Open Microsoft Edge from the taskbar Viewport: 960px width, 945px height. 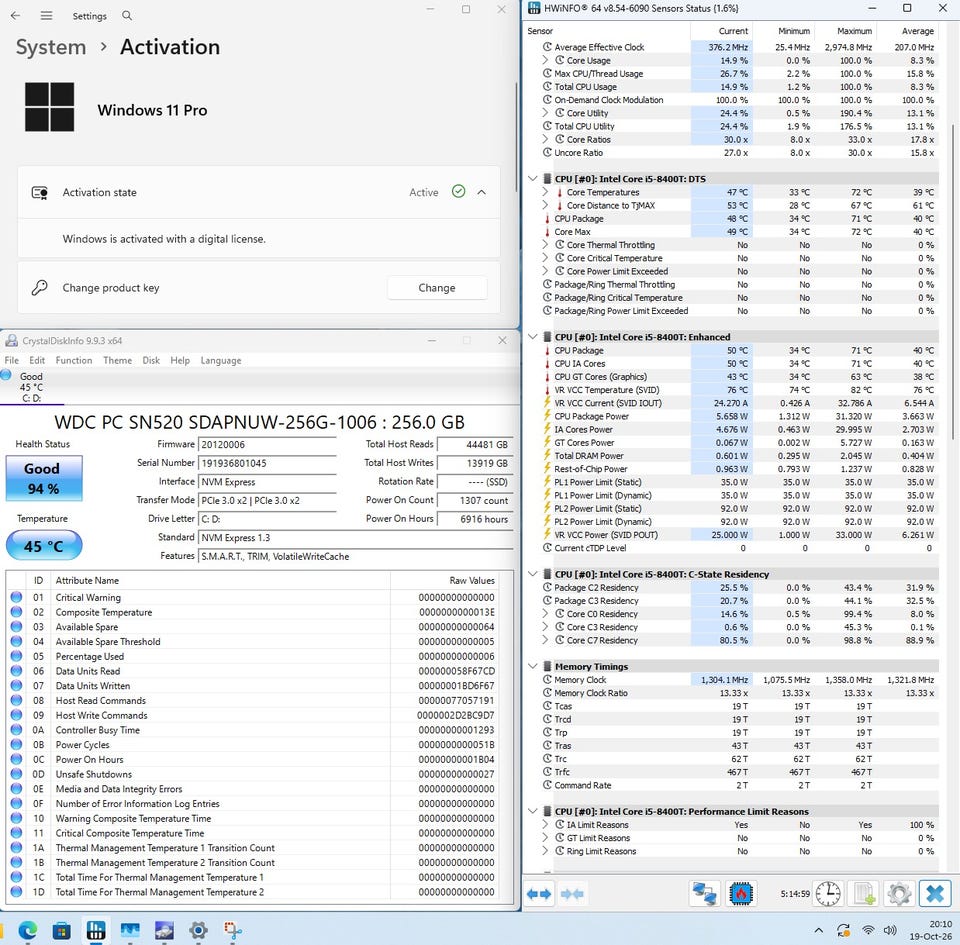point(28,931)
